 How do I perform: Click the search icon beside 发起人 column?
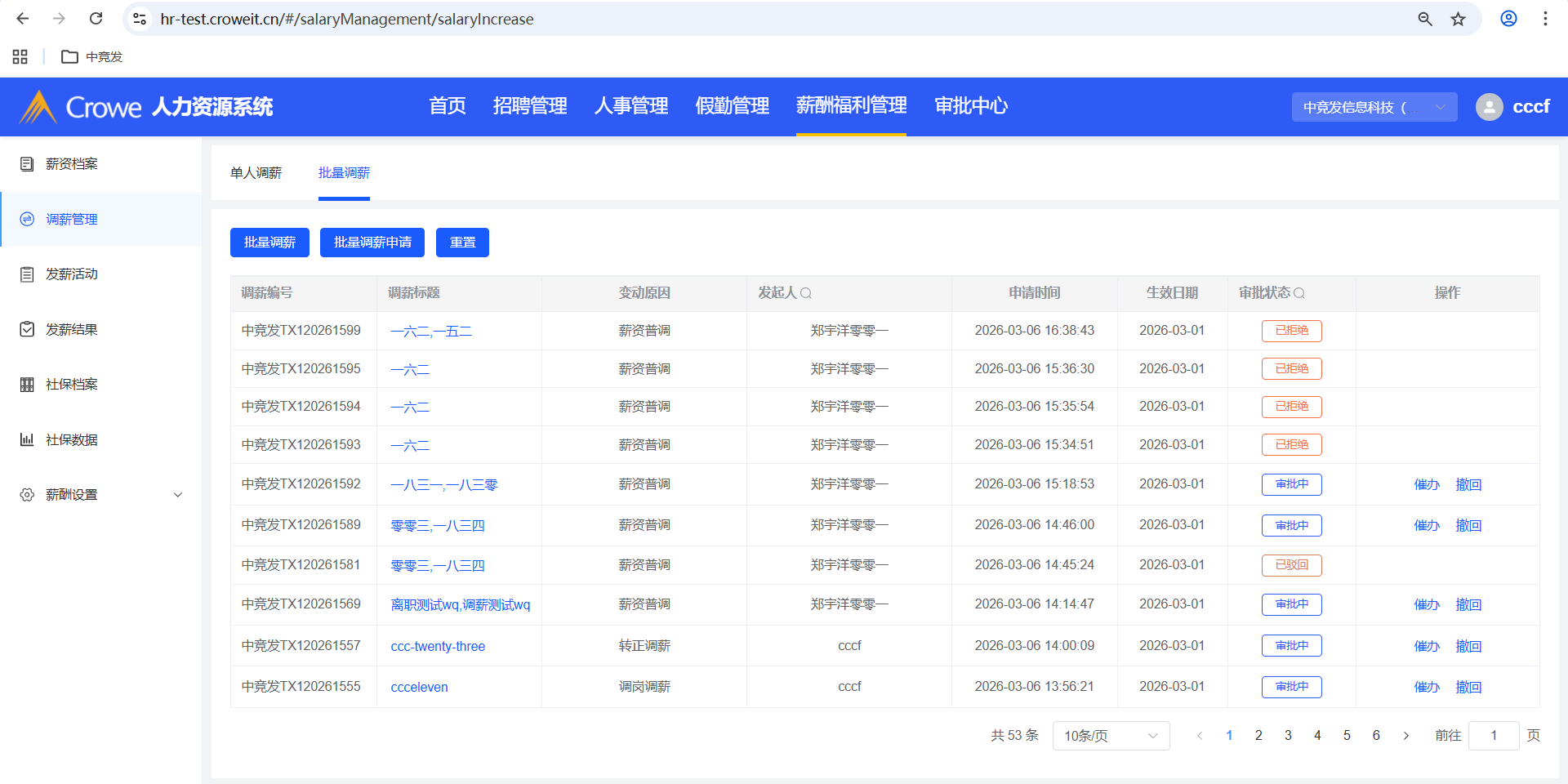(806, 293)
